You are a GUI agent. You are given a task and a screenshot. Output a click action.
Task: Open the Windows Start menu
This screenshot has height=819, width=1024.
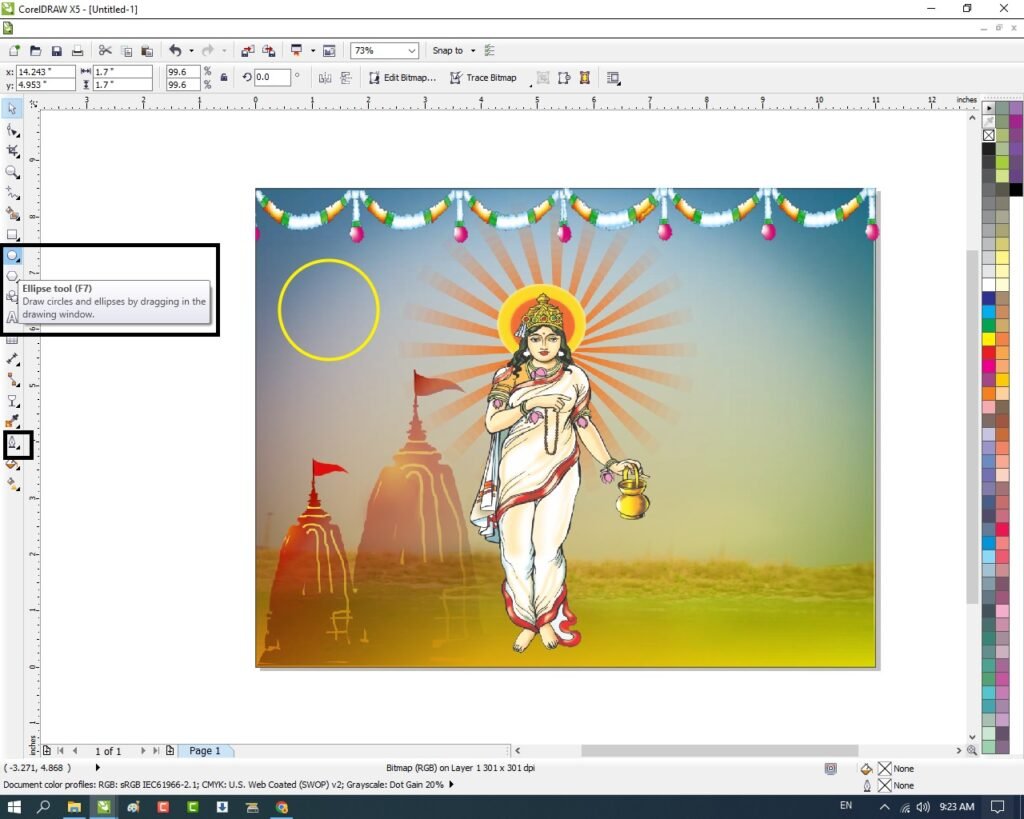[x=14, y=807]
